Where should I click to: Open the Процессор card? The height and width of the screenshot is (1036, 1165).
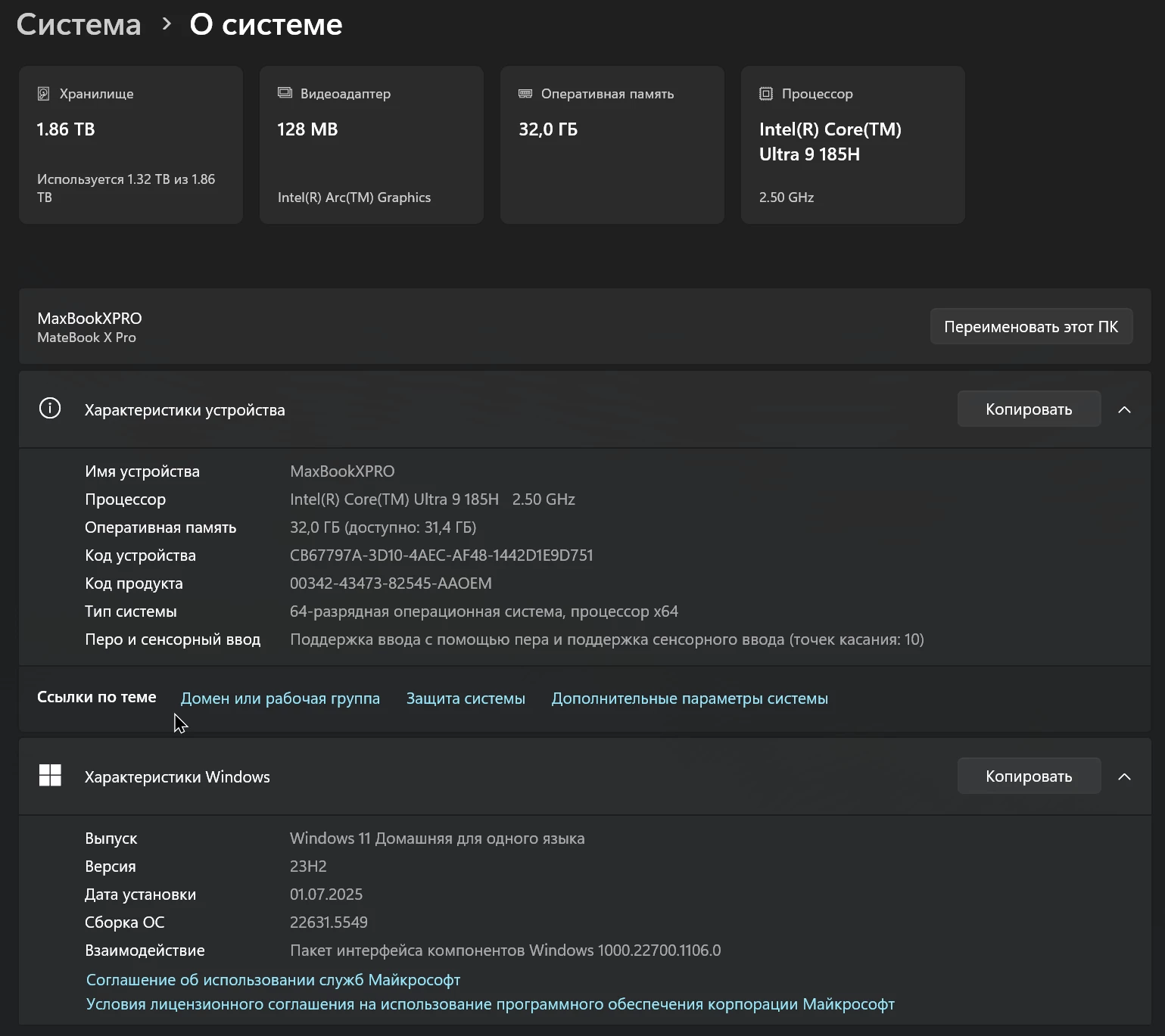(x=853, y=145)
